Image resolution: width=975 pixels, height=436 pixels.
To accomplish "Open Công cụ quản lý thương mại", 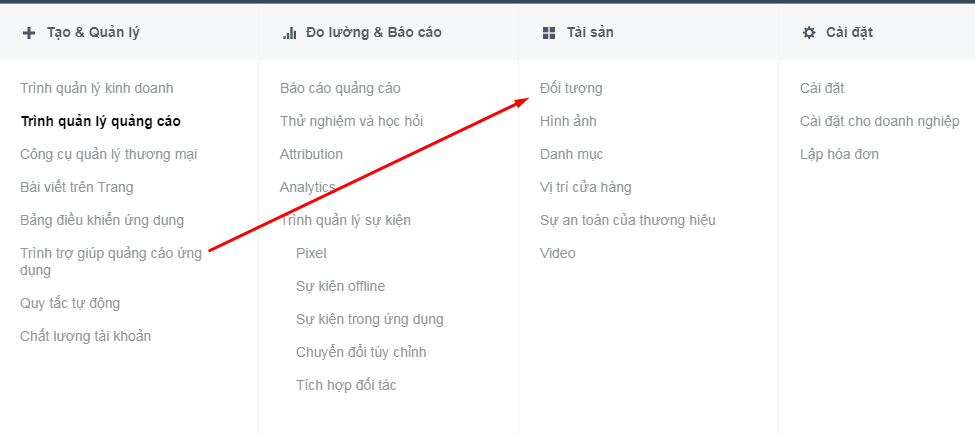I will tap(109, 154).
